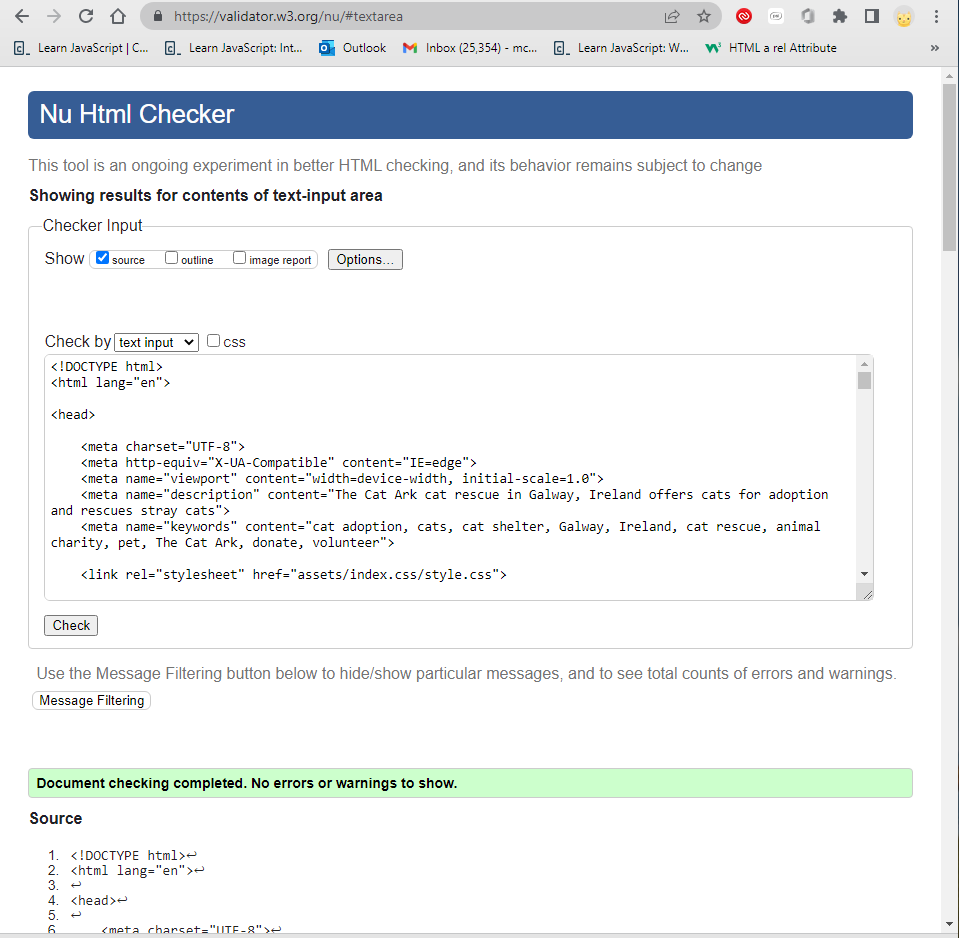Screen dimensions: 959x938
Task: Go forward in browser history
Action: 54,17
